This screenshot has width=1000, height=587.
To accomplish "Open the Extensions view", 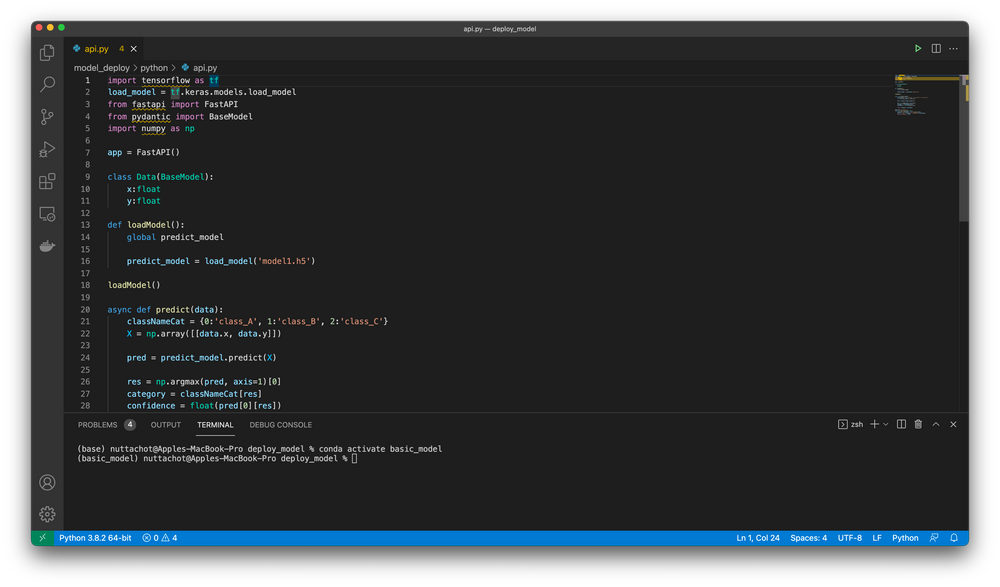I will pyautogui.click(x=46, y=181).
